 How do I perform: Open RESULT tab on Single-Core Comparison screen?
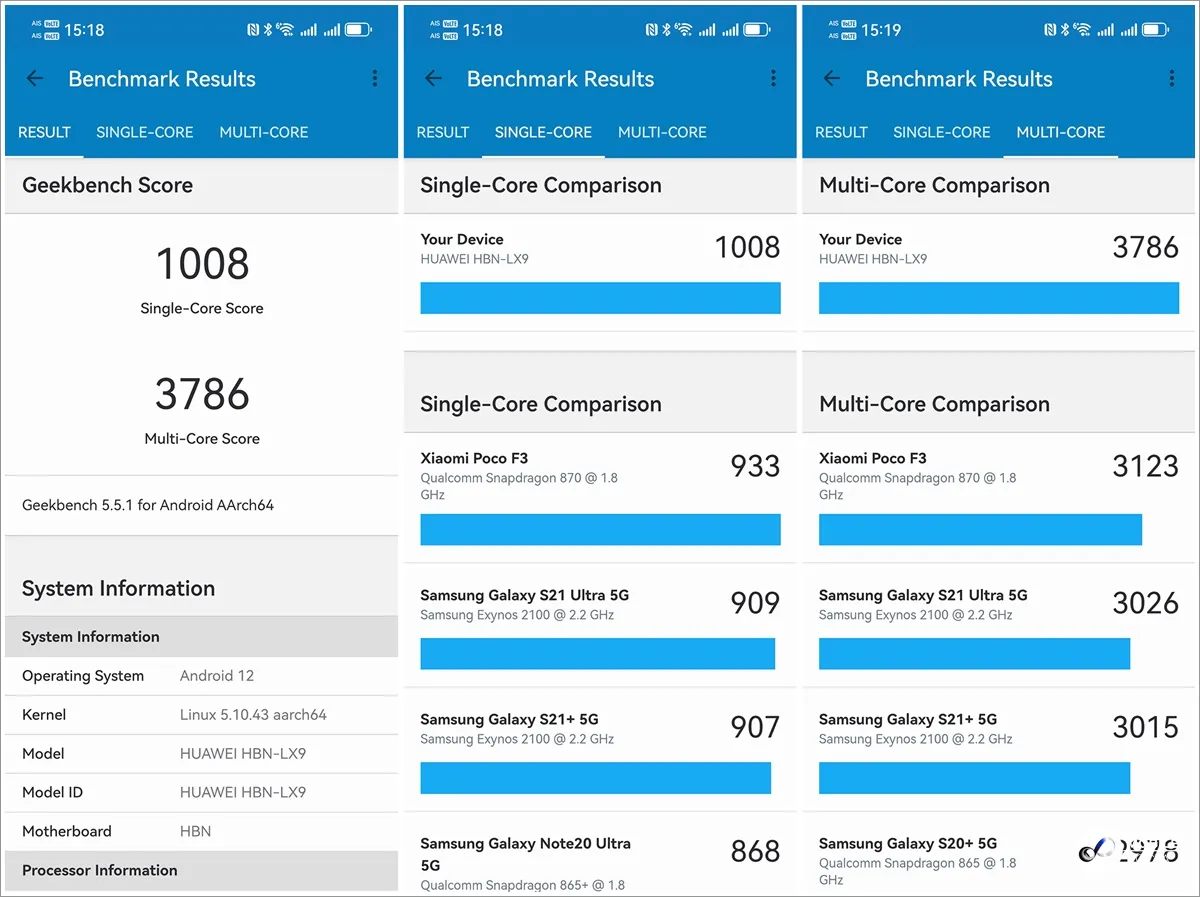(x=443, y=132)
